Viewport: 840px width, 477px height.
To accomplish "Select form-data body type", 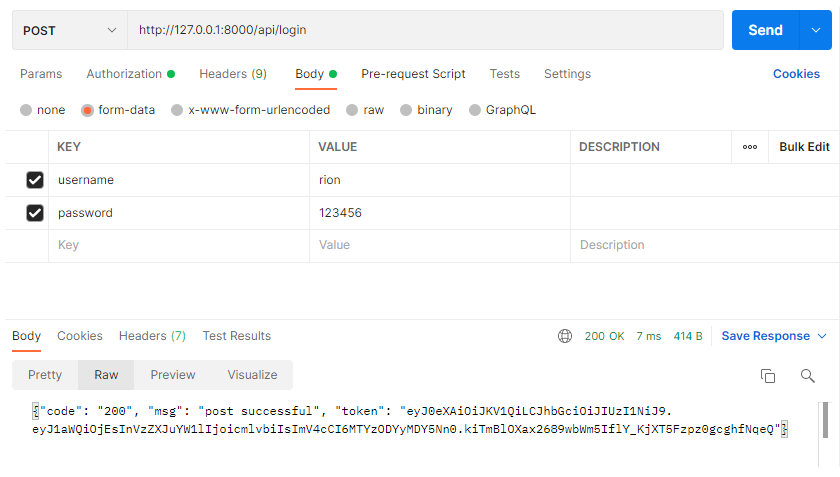I will pos(87,110).
